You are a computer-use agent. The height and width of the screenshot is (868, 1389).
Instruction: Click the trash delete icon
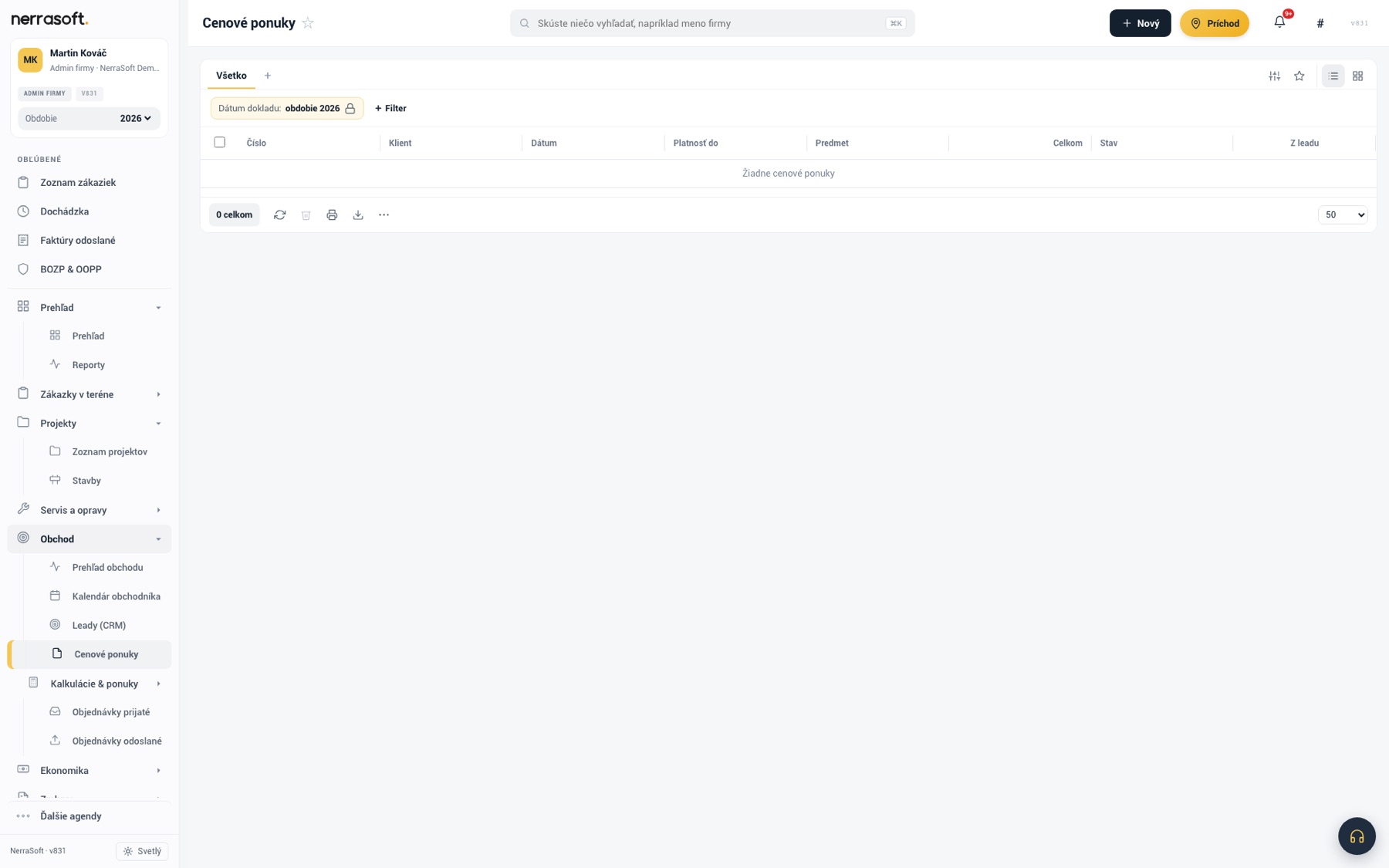pyautogui.click(x=306, y=215)
